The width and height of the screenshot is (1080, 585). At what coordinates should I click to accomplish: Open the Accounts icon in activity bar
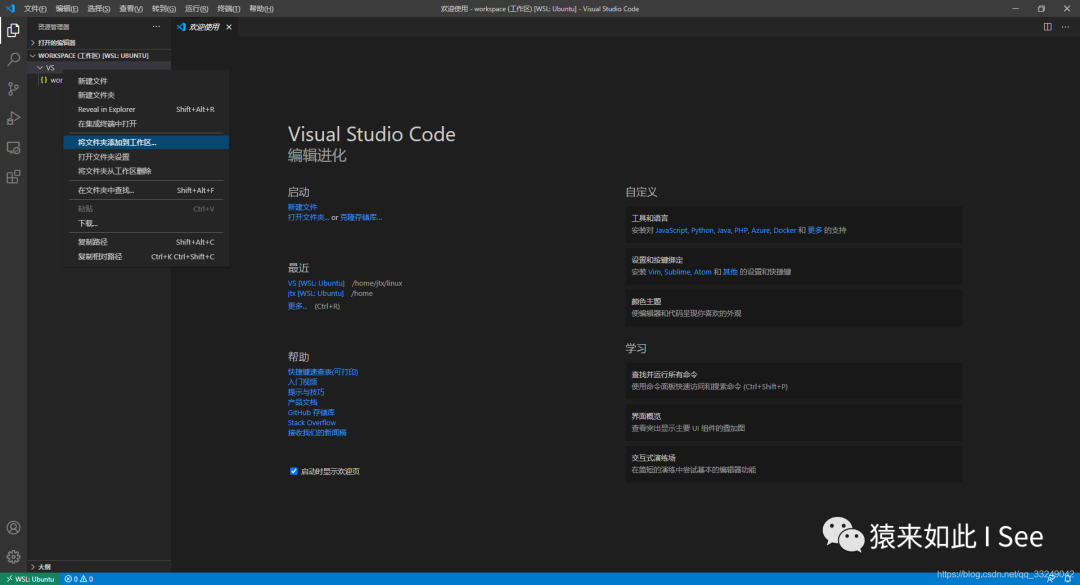pos(13,528)
